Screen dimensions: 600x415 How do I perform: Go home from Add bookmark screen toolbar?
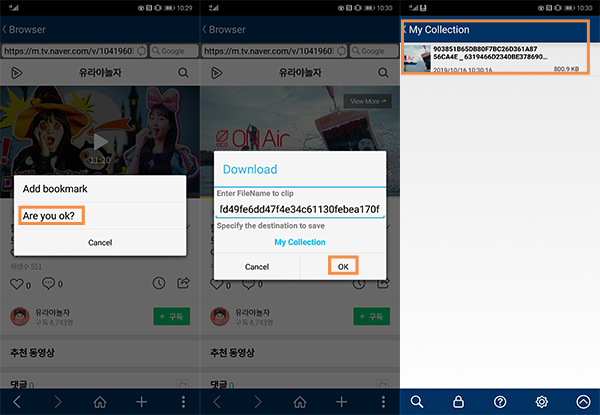100,402
